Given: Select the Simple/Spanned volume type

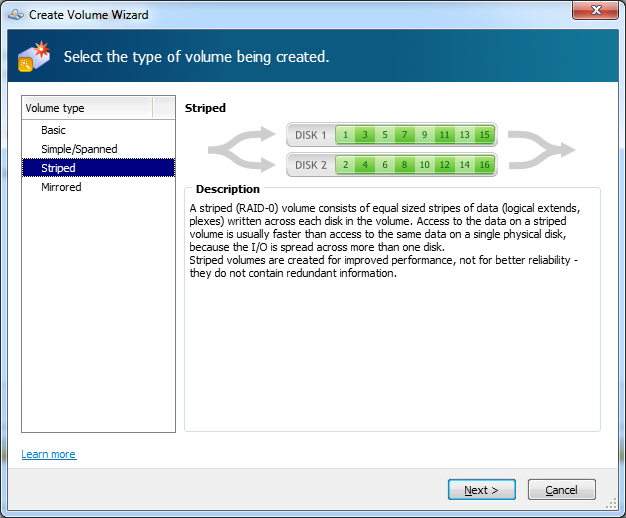Looking at the screenshot, I should 98,149.
